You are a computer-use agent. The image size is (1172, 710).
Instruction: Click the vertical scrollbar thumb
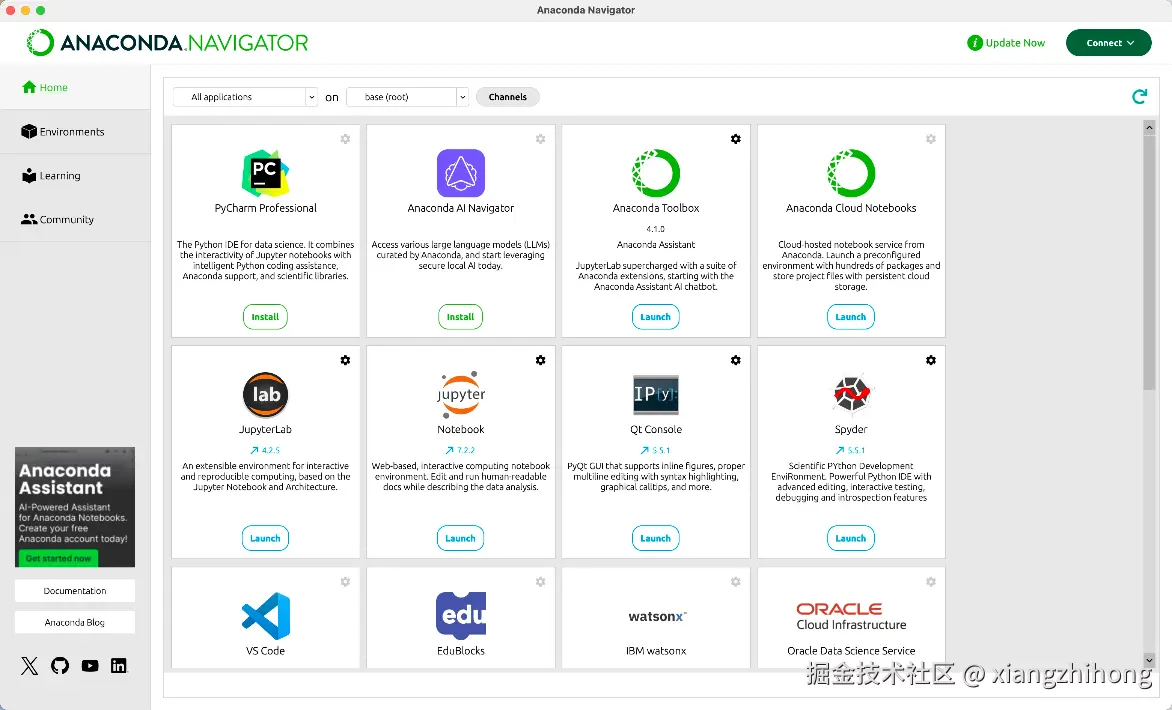(x=1149, y=262)
